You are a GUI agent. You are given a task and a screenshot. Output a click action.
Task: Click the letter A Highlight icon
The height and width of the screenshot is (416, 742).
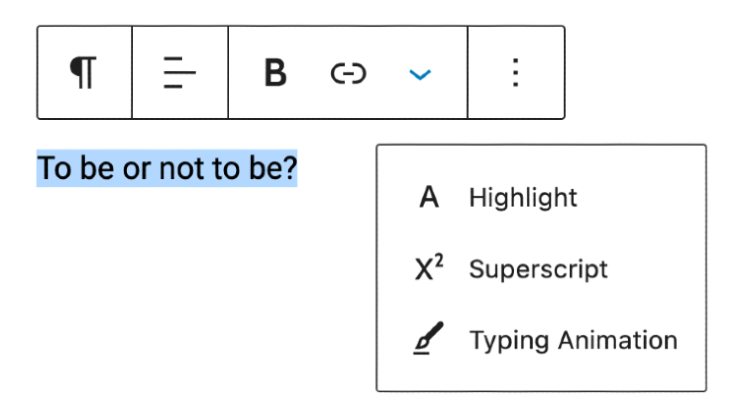[x=429, y=198]
